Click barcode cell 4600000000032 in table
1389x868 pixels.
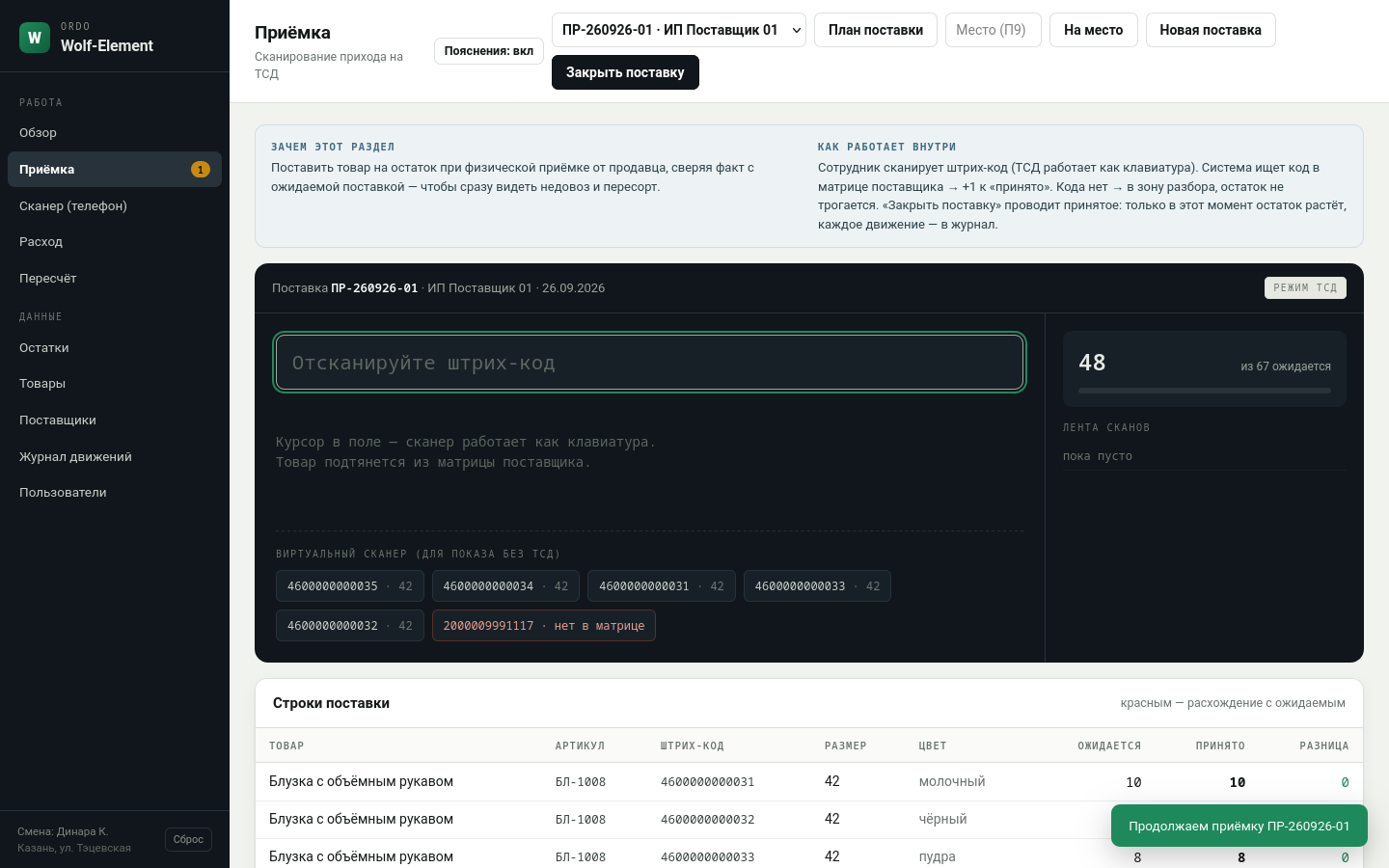[708, 820]
